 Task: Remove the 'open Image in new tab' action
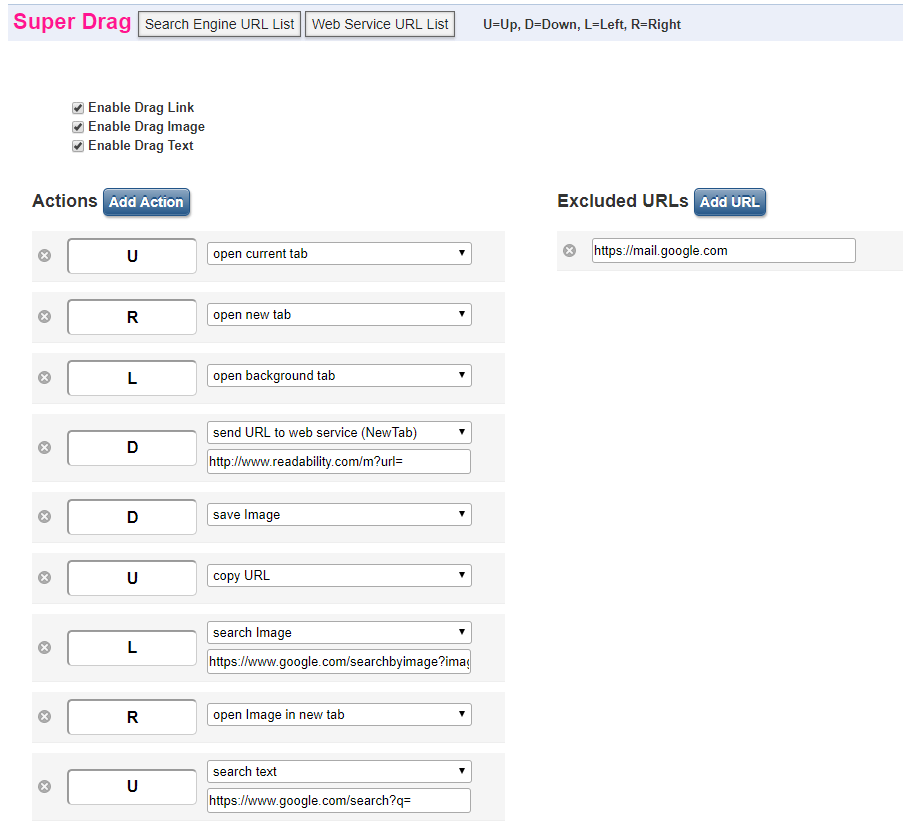[x=44, y=717]
